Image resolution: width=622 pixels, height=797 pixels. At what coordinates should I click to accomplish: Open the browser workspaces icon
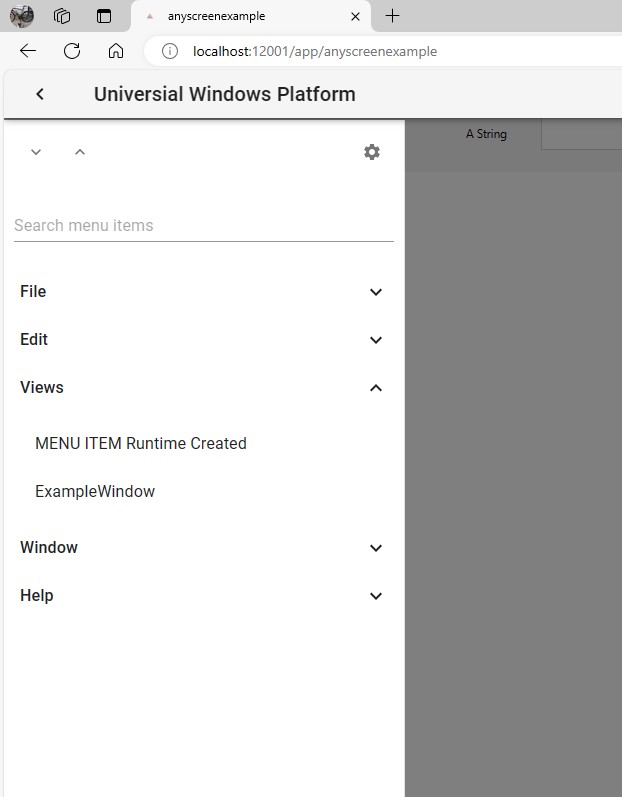62,16
